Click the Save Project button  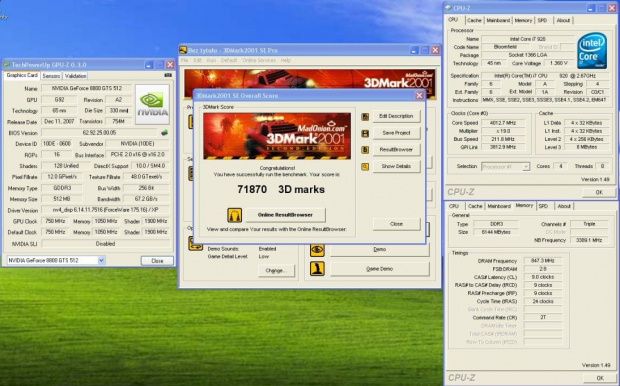[x=396, y=133]
